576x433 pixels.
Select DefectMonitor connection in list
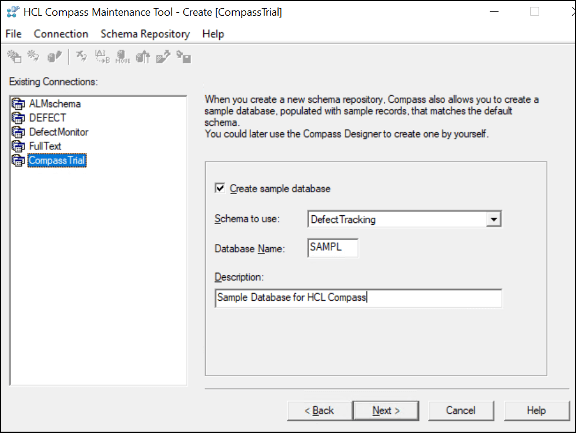point(59,132)
